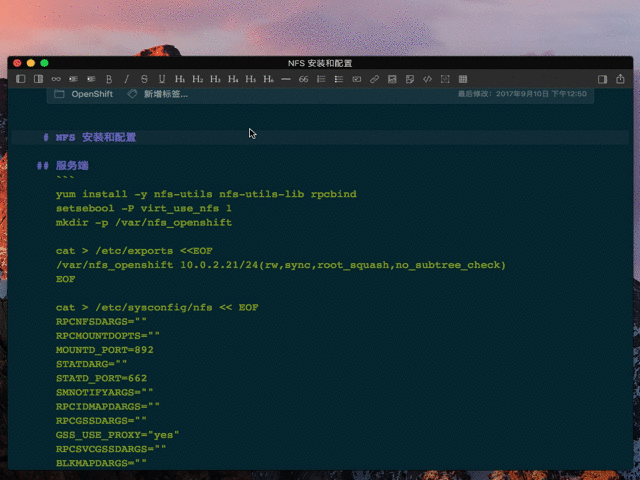Click the 'BLKMAPDARGS=""' line

coord(101,463)
